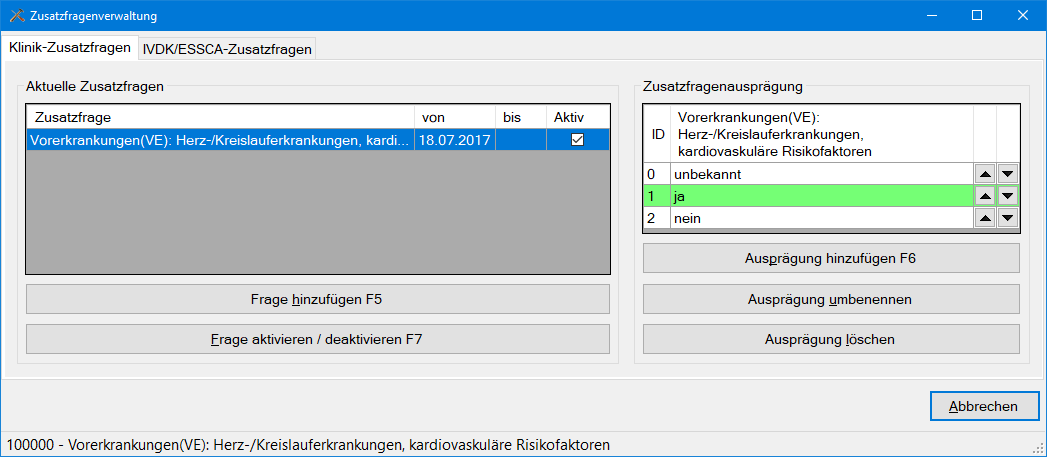Maximize the Zusatzfragenverwaltung window
This screenshot has height=457, width=1047.
click(x=977, y=16)
